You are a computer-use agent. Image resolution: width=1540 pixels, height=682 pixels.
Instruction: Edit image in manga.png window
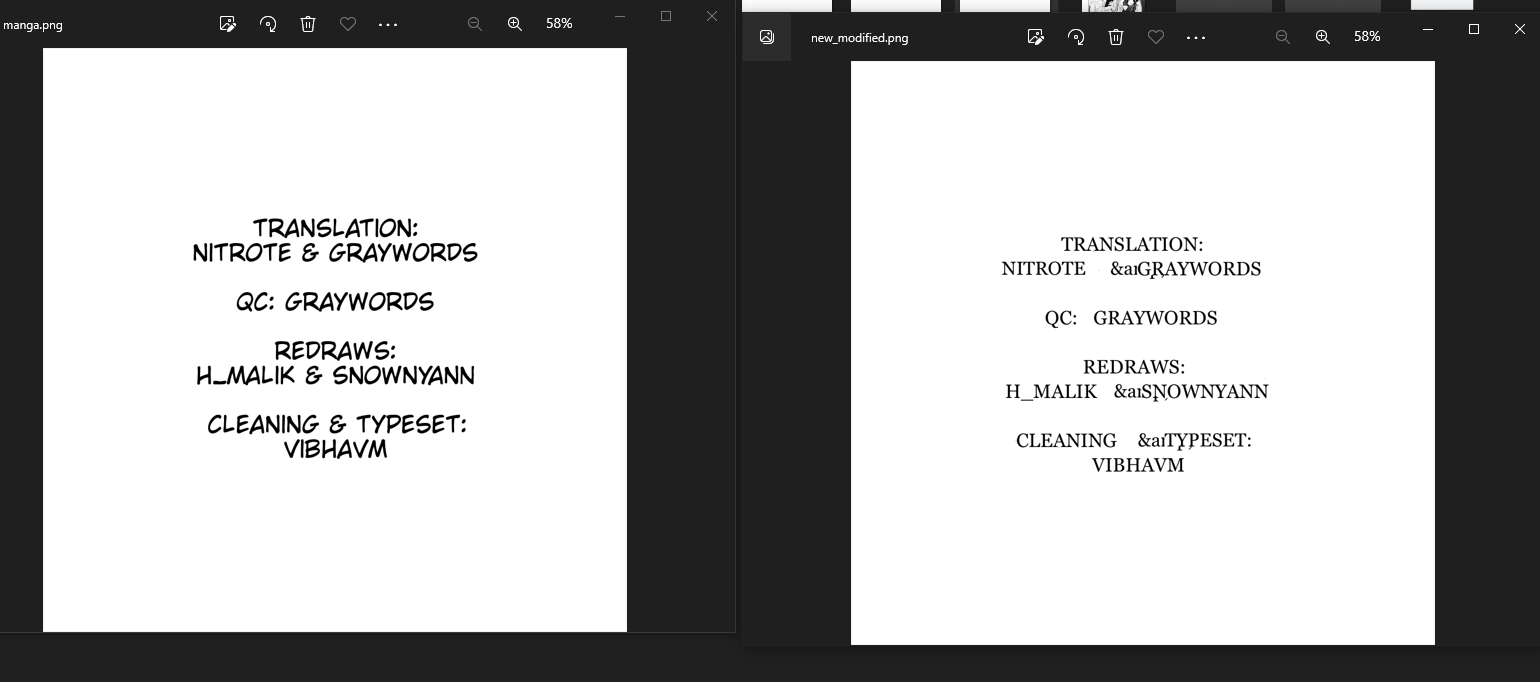click(228, 24)
